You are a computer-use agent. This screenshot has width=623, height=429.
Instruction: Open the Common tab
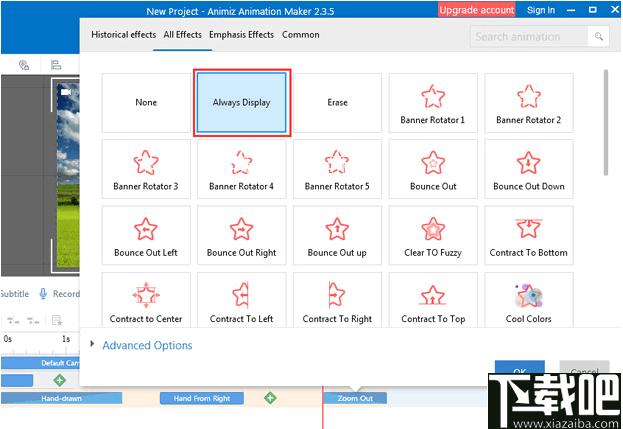click(300, 35)
